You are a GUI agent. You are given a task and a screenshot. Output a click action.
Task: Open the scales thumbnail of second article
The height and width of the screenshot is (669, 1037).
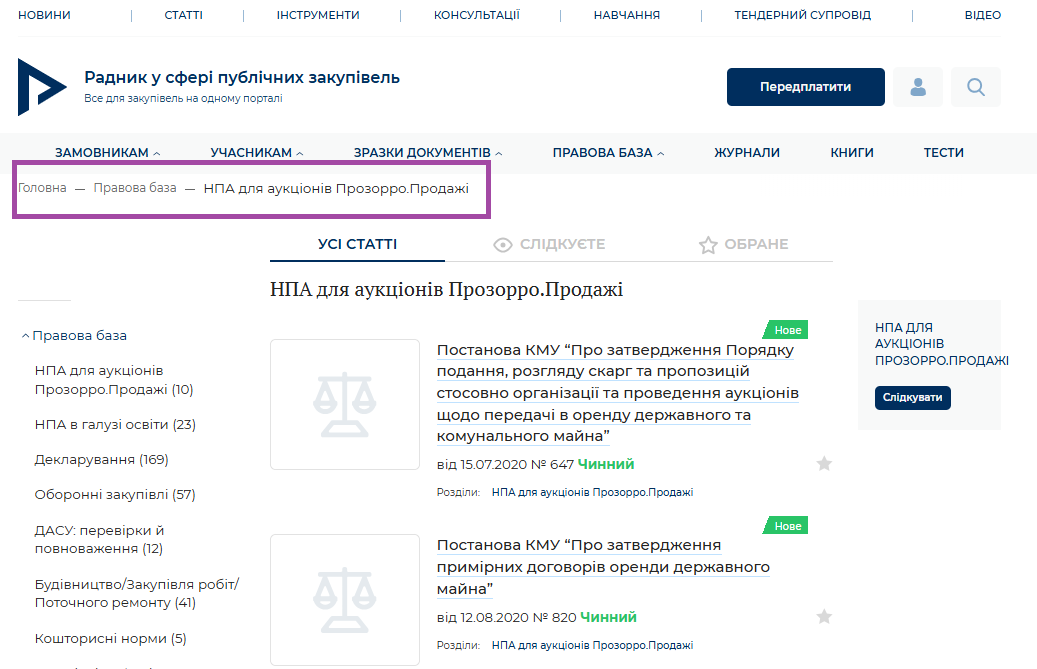tap(344, 599)
